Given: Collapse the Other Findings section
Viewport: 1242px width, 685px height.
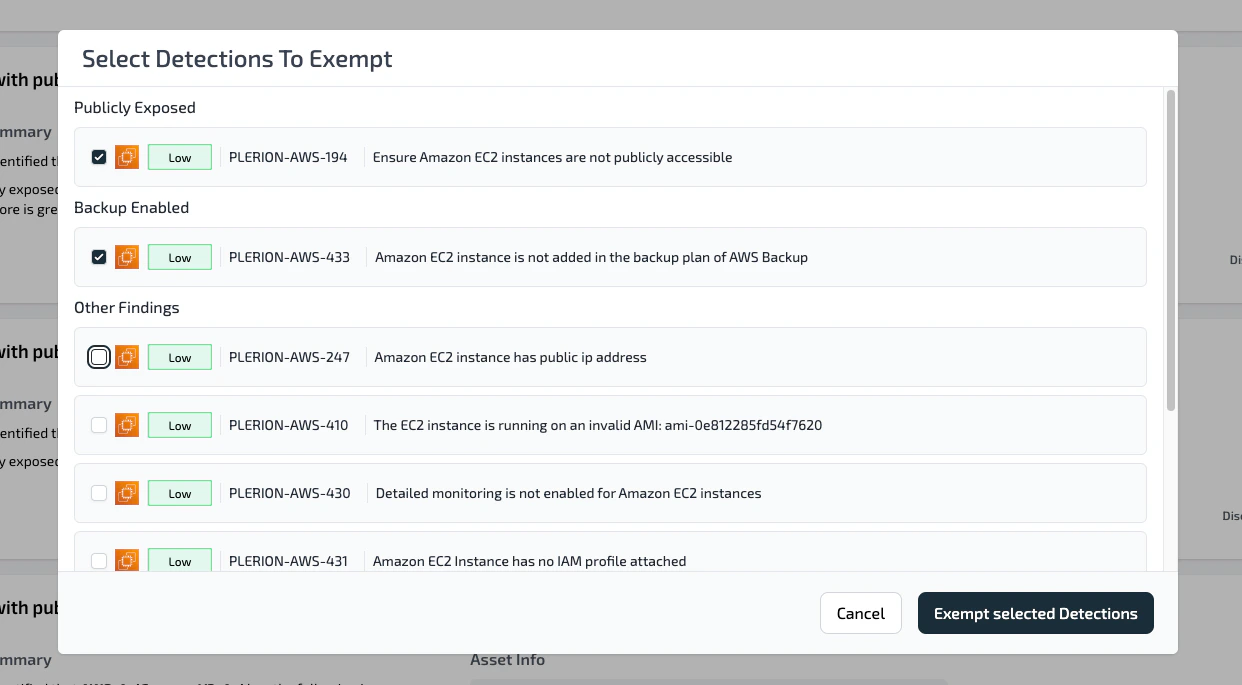Looking at the screenshot, I should point(126,307).
